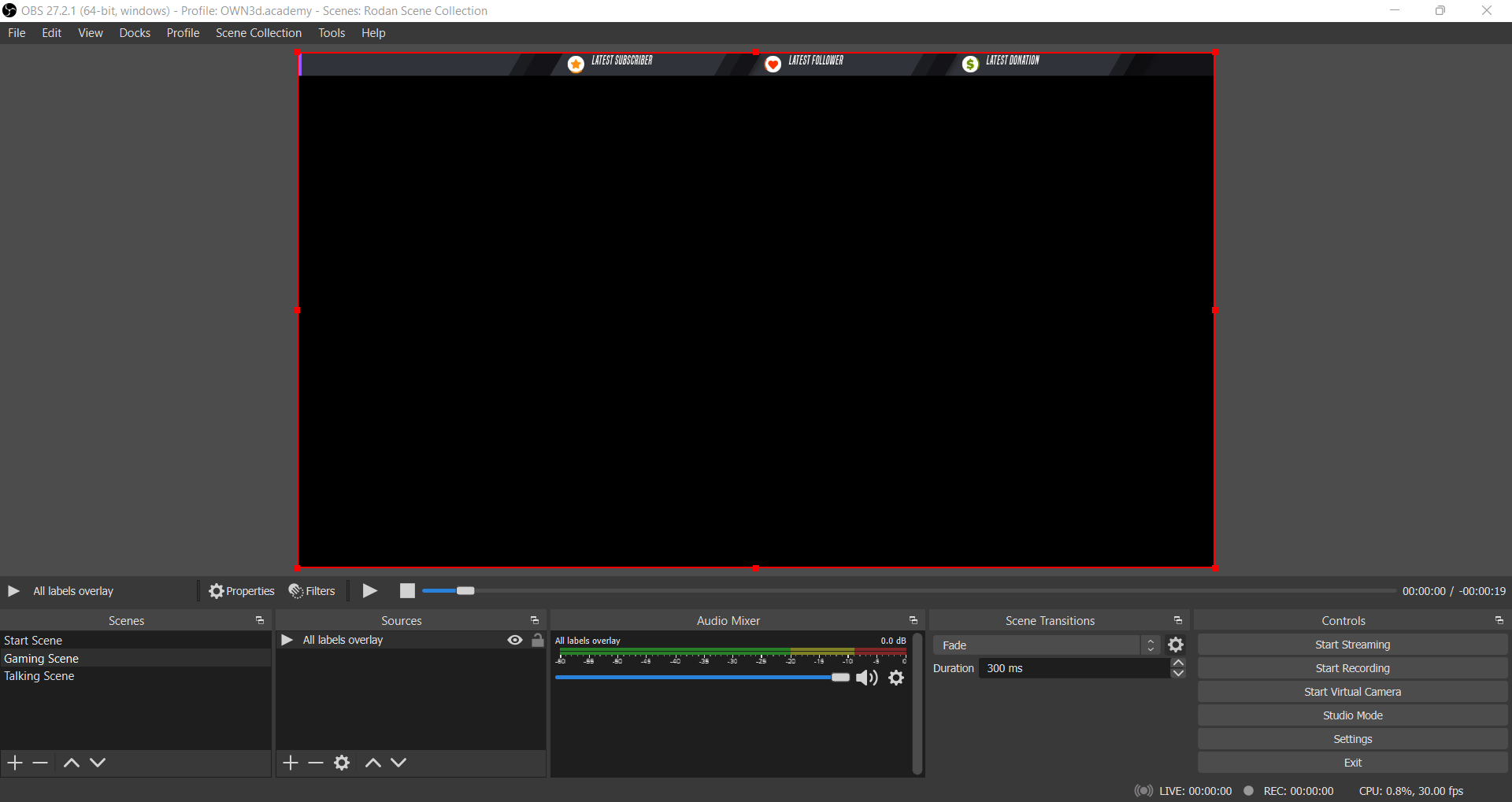Image resolution: width=1512 pixels, height=802 pixels.
Task: Click the Studio Mode button
Action: [1352, 715]
